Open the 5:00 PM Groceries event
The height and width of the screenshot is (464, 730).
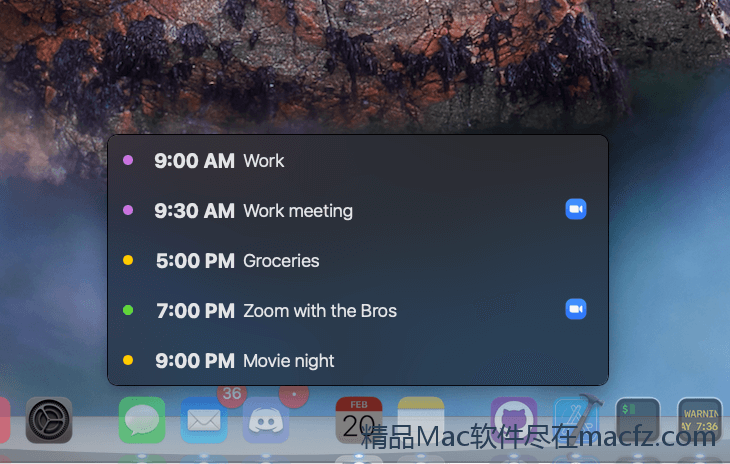[x=358, y=261]
